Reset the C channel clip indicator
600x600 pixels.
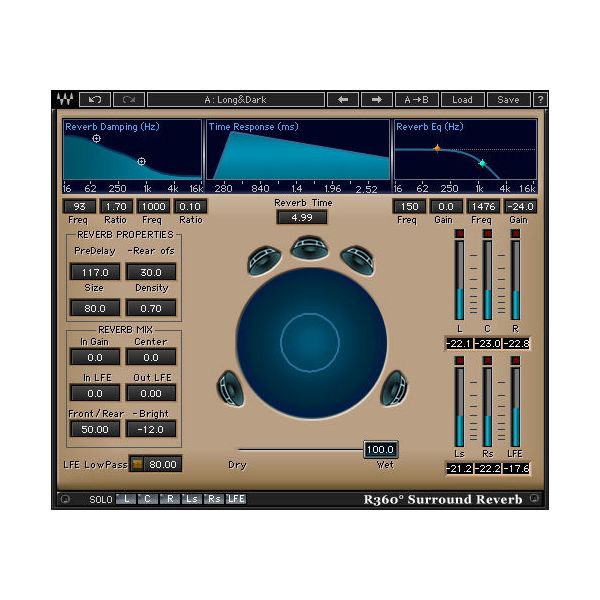(x=487, y=233)
